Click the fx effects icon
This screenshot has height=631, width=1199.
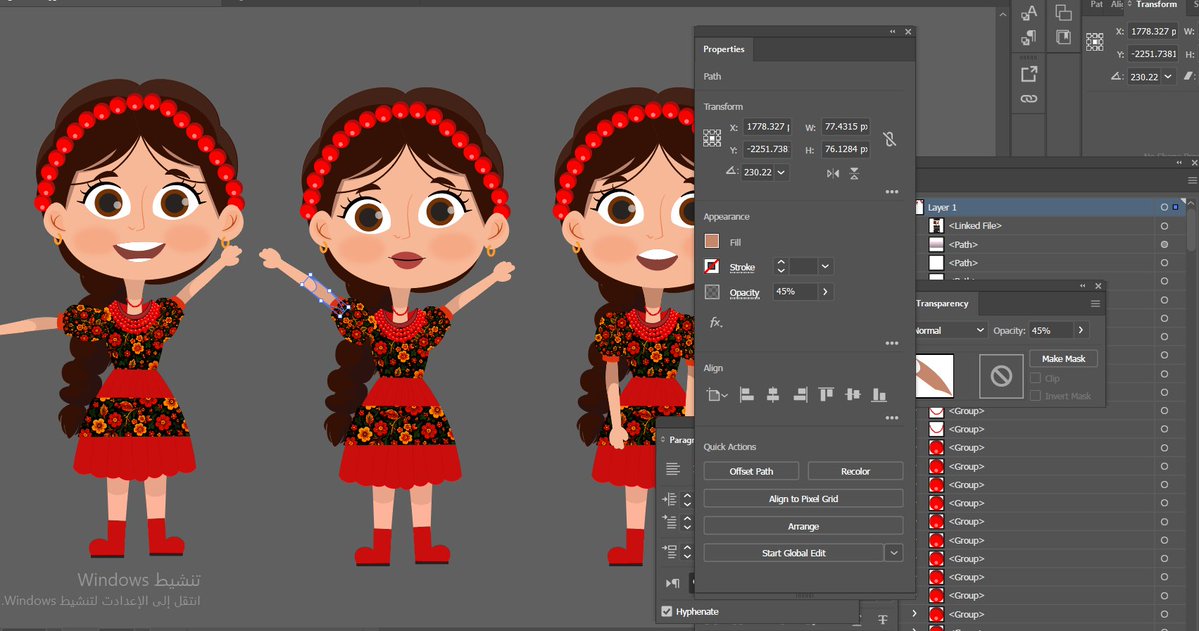point(715,322)
